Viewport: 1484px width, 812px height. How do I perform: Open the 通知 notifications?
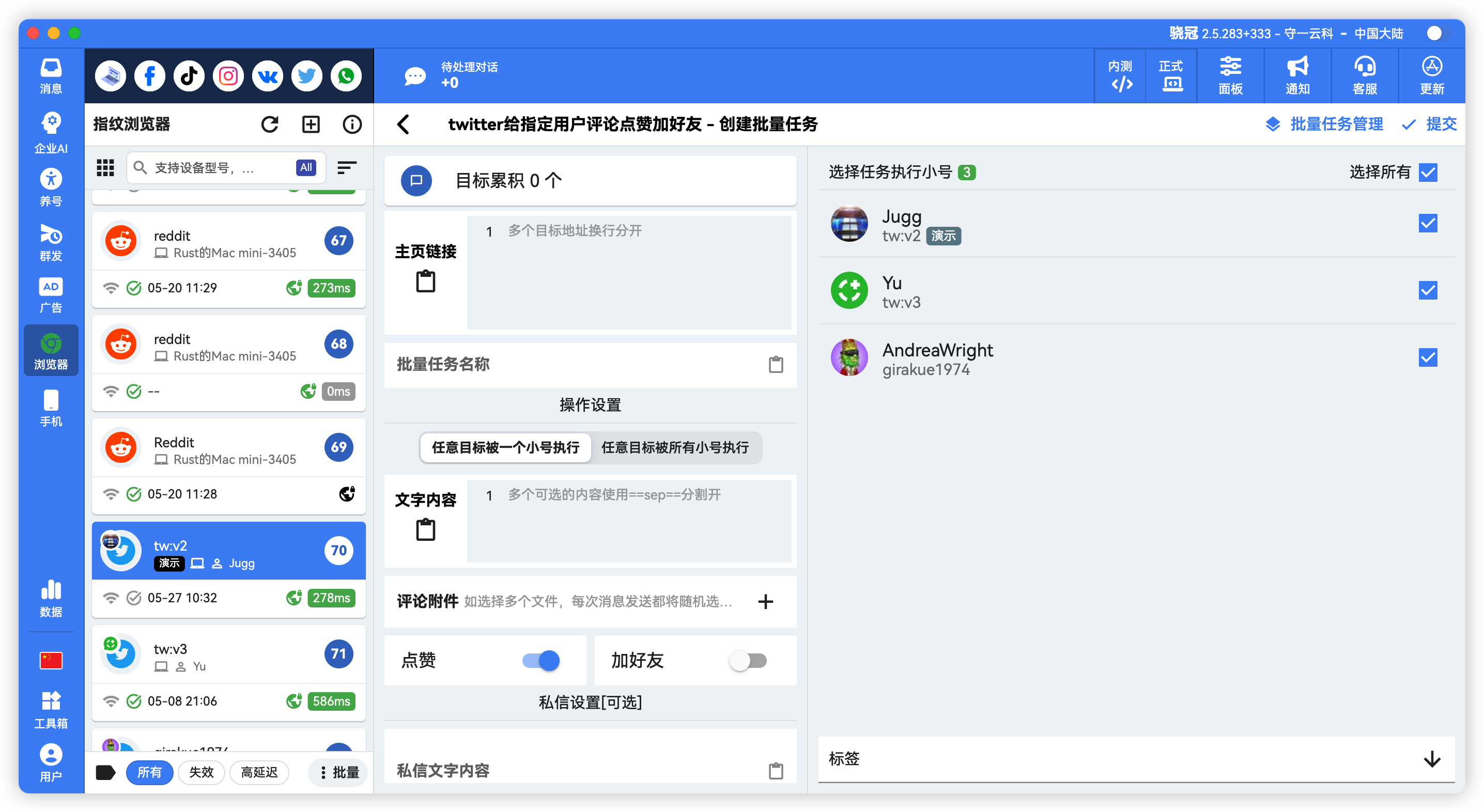click(1297, 76)
